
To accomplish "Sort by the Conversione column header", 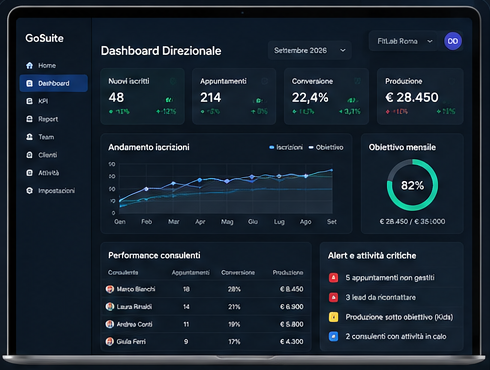I will (238, 273).
